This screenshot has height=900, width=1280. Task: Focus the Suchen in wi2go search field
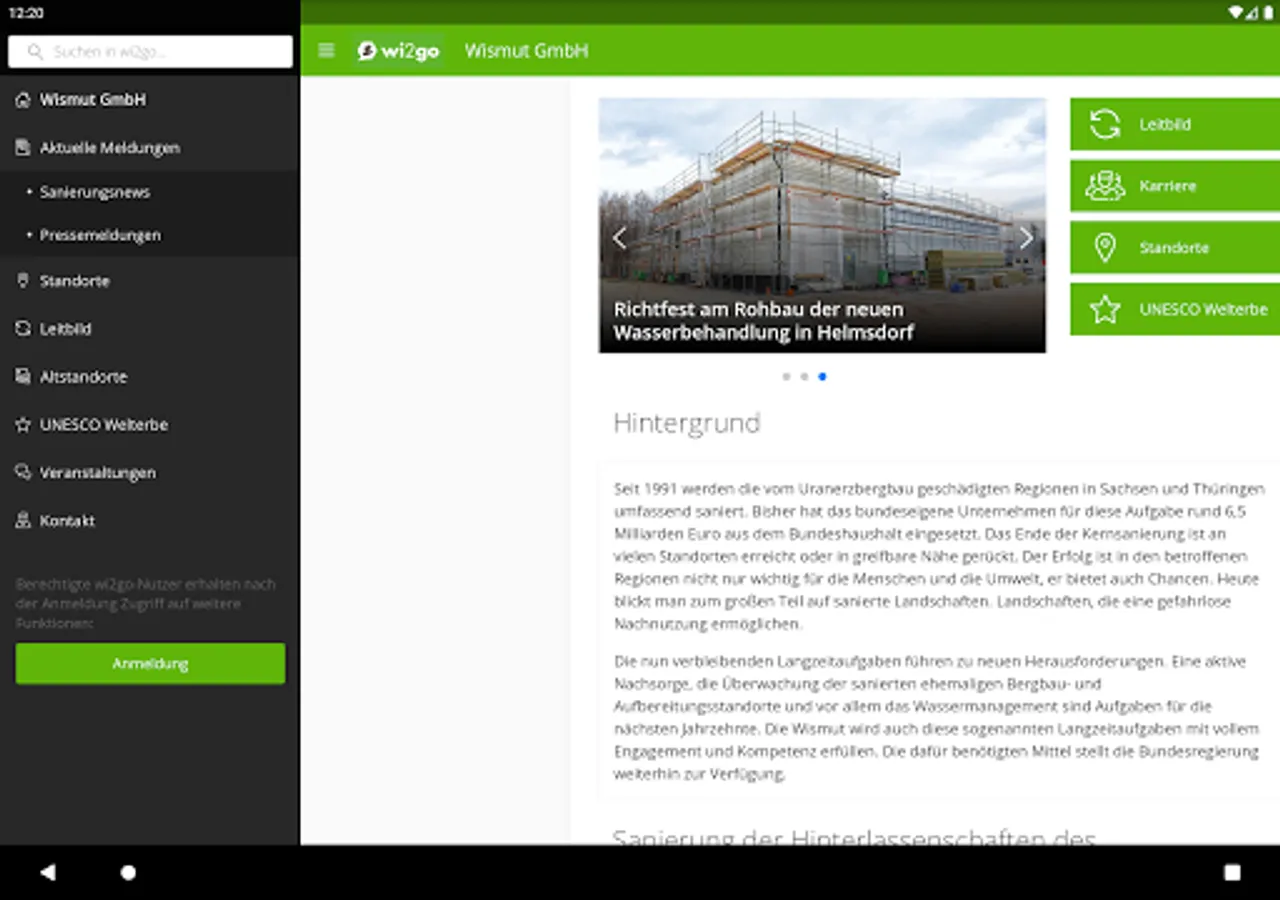click(150, 52)
